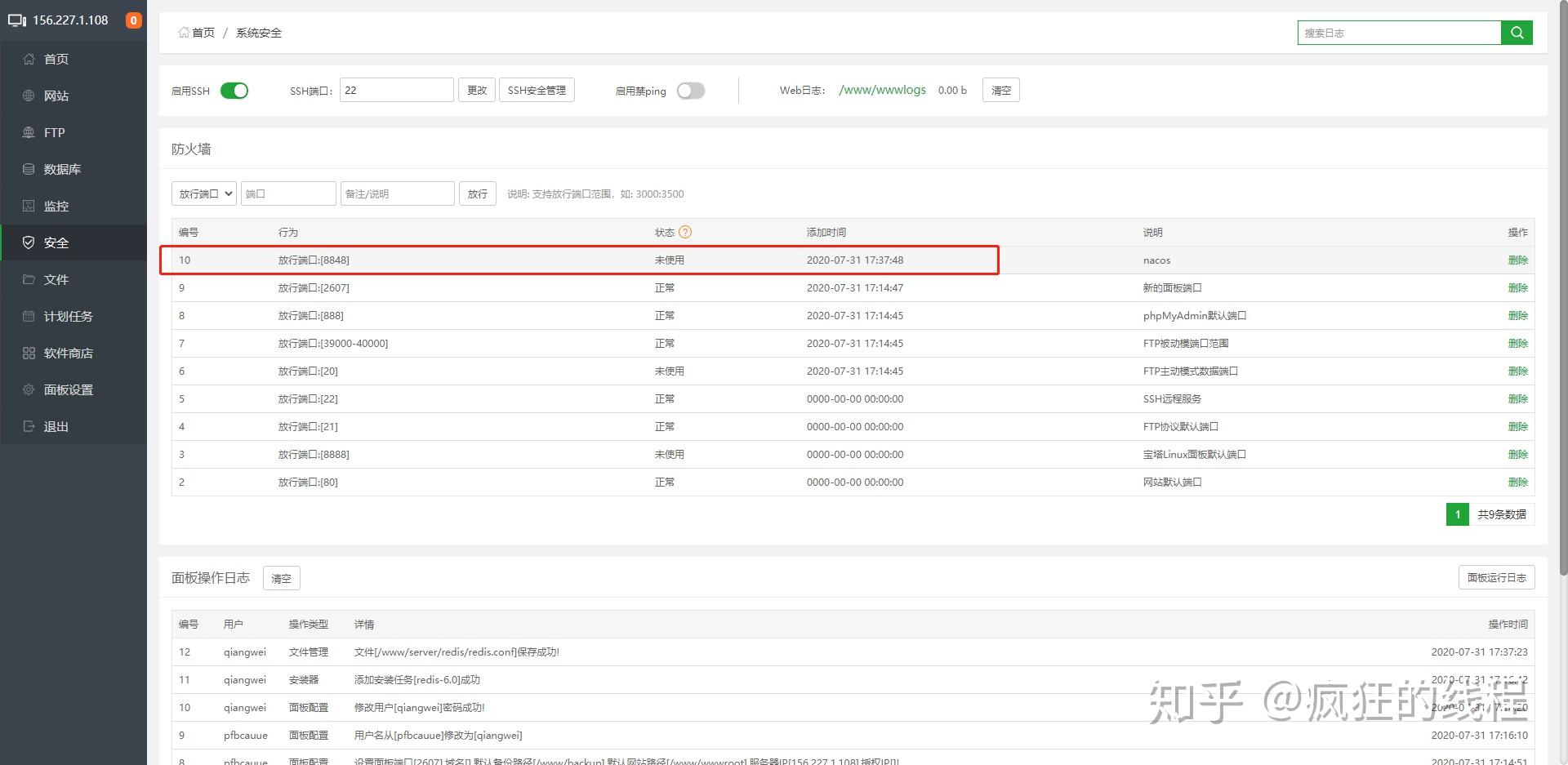This screenshot has width=1568, height=765.
Task: Delete the nacos port 8848 rule
Action: (1517, 260)
